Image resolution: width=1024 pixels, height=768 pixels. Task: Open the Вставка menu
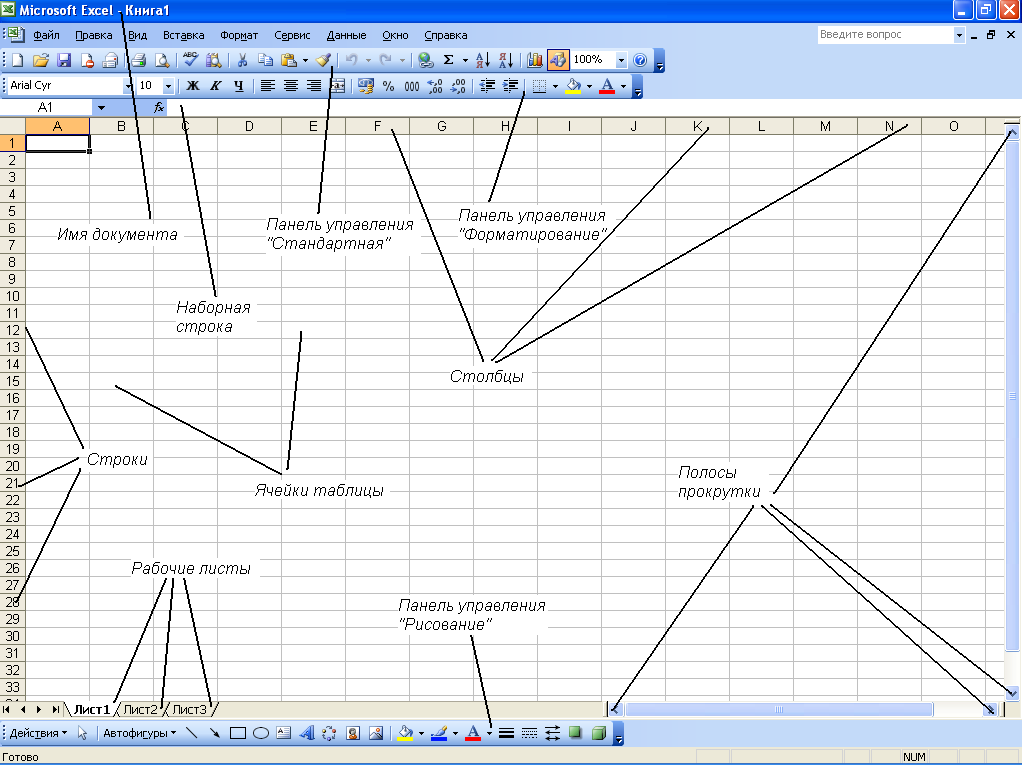(x=184, y=35)
